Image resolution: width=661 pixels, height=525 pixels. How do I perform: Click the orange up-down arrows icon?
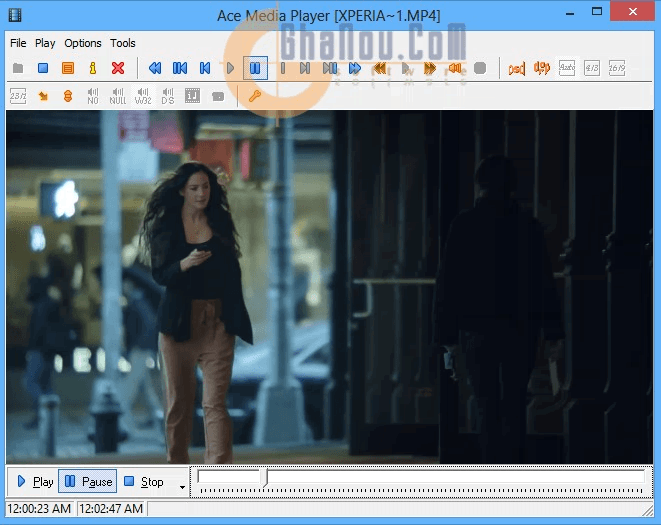tap(68, 96)
